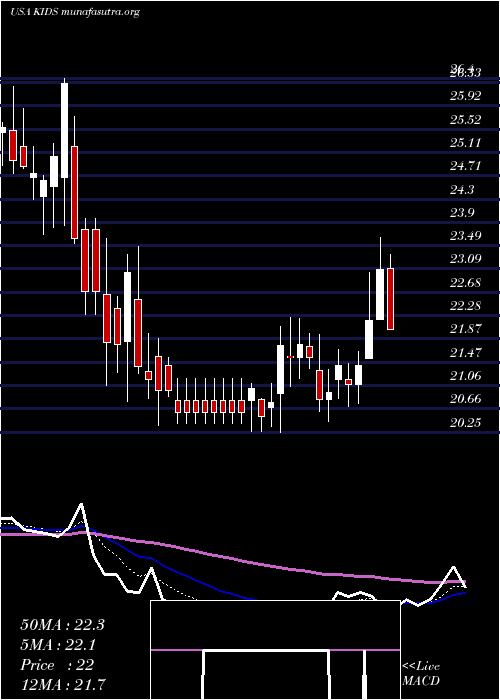Click the 24.3 price axis label
This screenshot has width=500, height=700.
click(462, 189)
